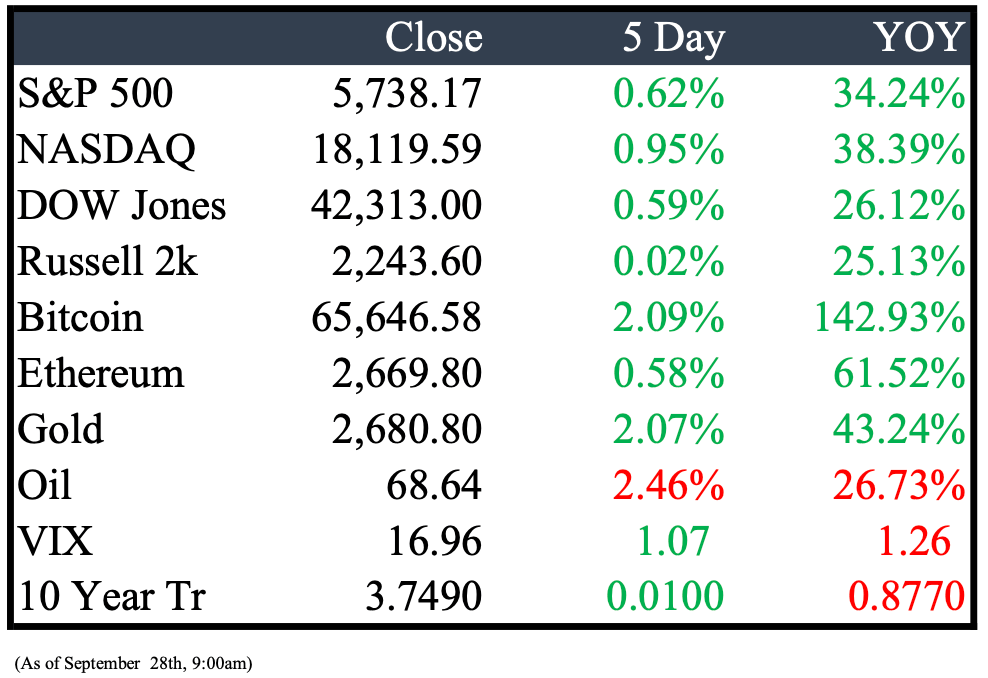Click the Russell 2k 5 Day value 0.02%
Screen dimensions: 988x678
pyautogui.click(x=669, y=261)
